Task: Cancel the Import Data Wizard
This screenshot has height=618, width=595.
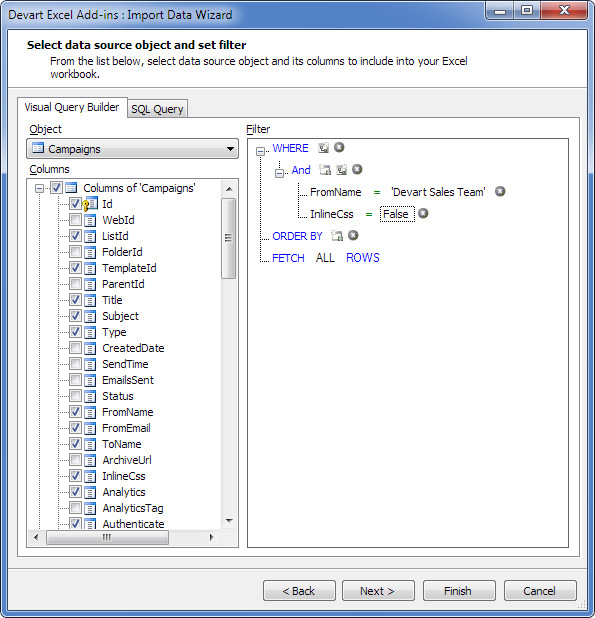Action: (540, 591)
